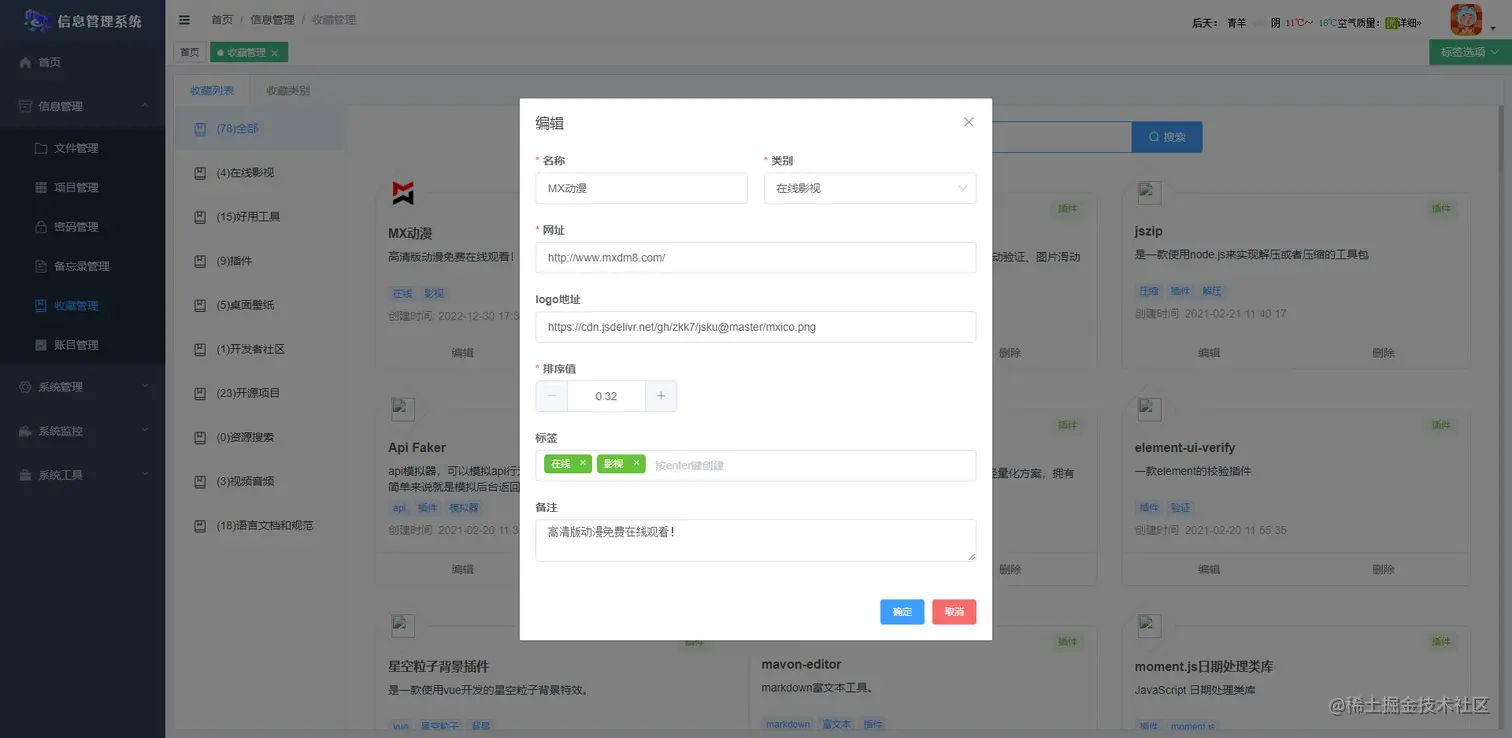Click the 系统监控 icon

pyautogui.click(x=26, y=431)
